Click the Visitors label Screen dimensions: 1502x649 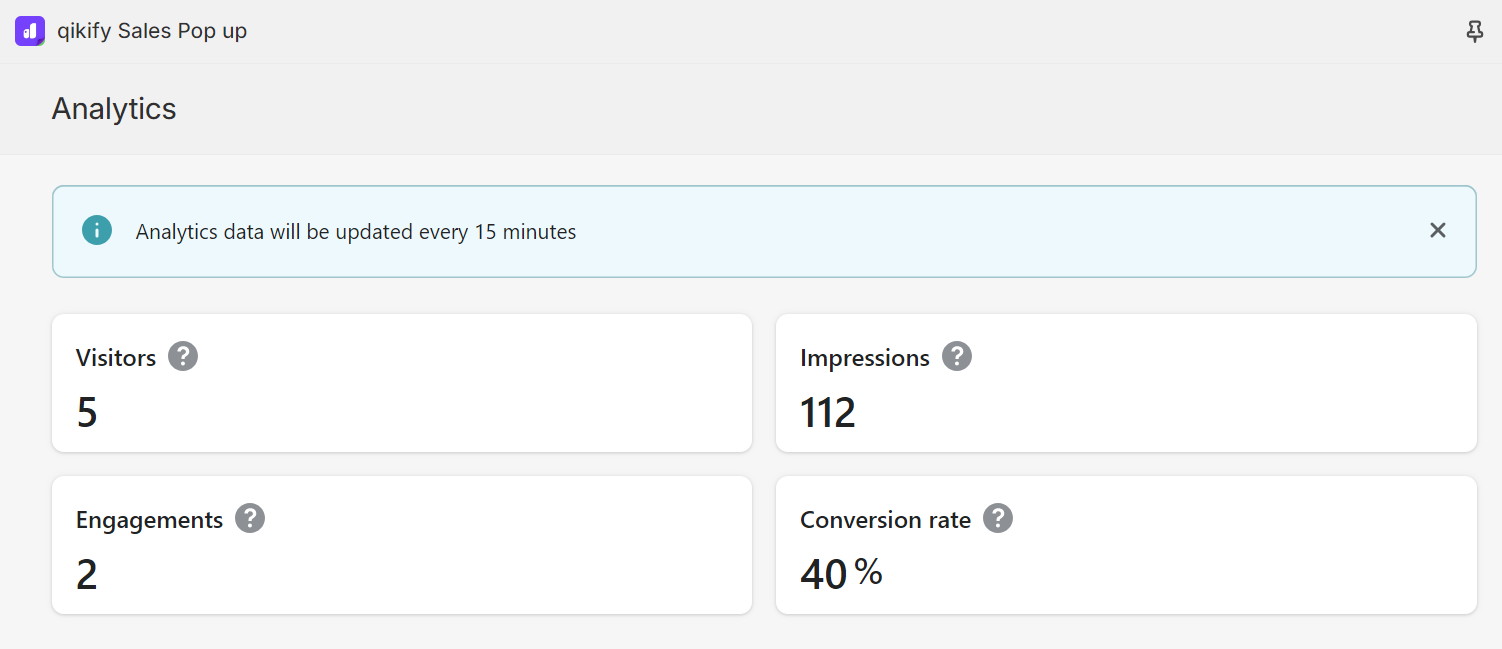coord(116,358)
